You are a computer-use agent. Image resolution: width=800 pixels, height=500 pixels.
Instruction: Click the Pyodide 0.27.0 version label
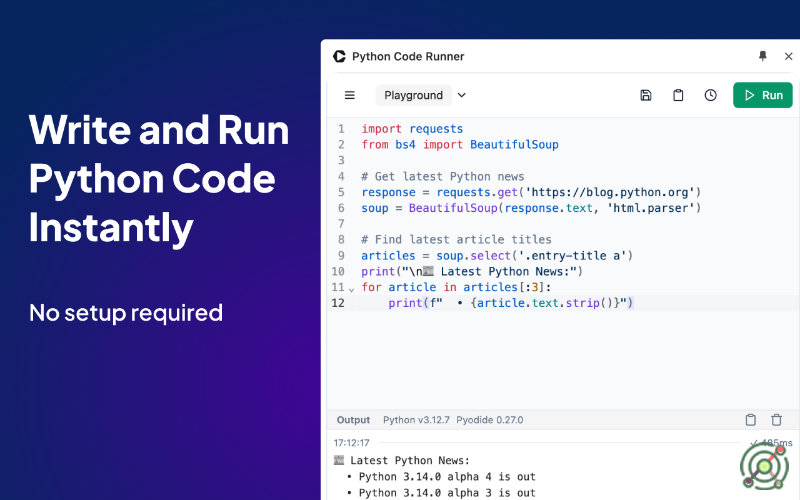489,420
